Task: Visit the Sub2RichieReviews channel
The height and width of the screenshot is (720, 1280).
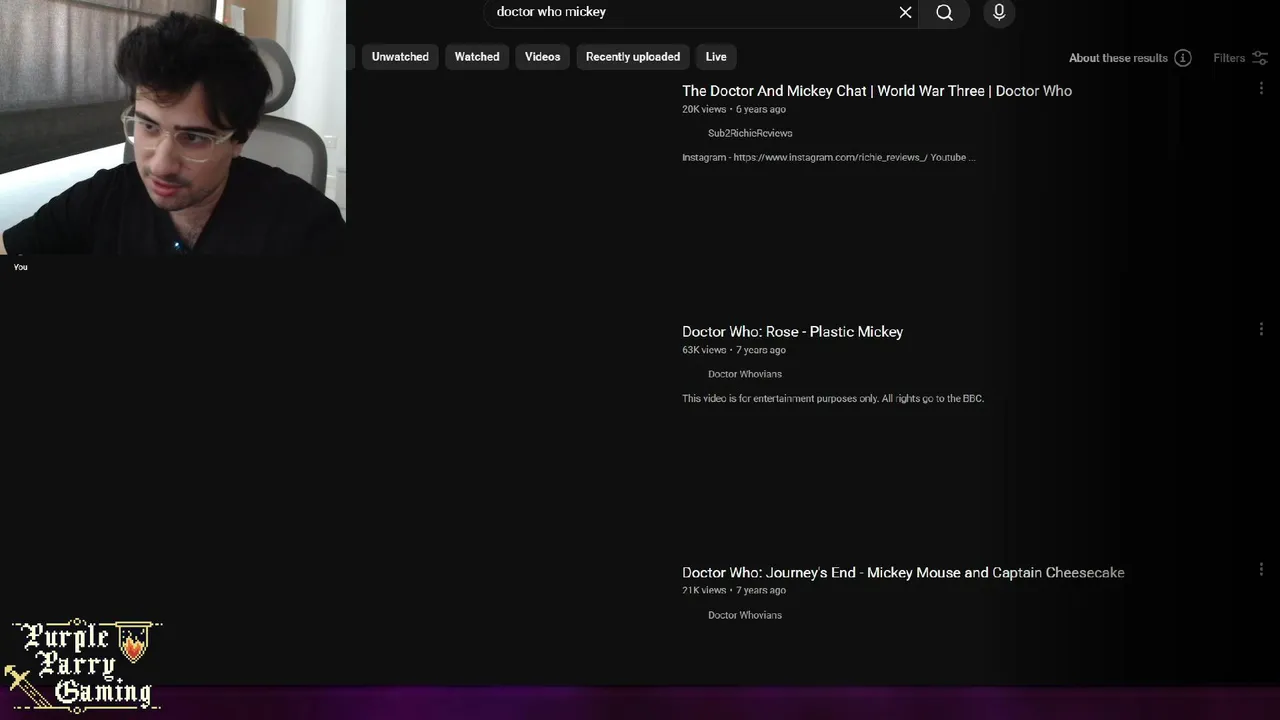Action: coord(750,133)
